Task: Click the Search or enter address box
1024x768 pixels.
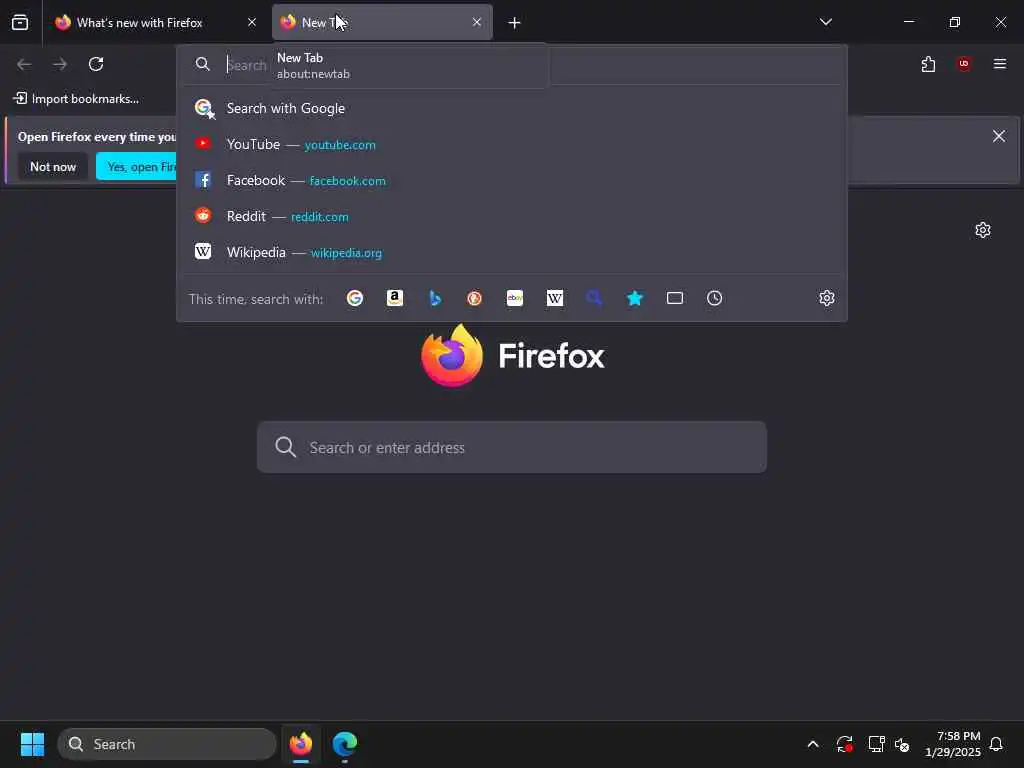Action: [511, 447]
